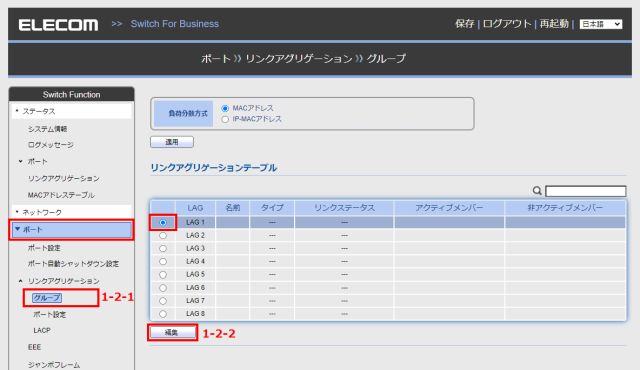Open the EEE menu item
The width and height of the screenshot is (640, 370).
pos(34,347)
